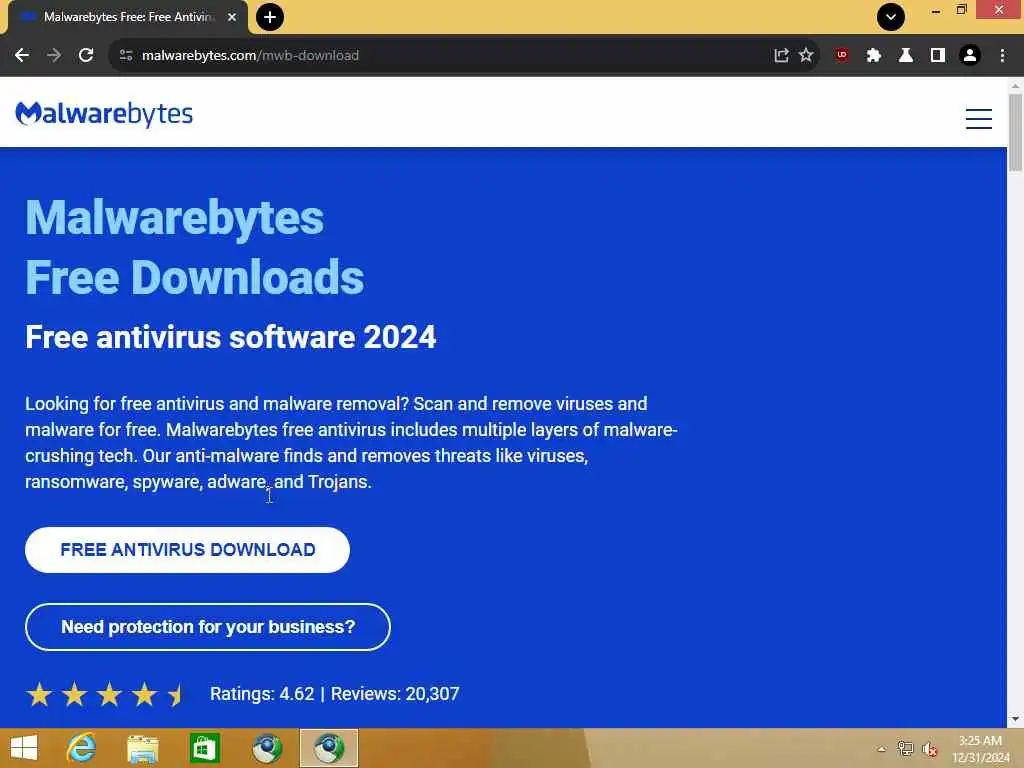Click the Free antivirus software 2024 heading
The height and width of the screenshot is (768, 1024).
[x=231, y=337]
